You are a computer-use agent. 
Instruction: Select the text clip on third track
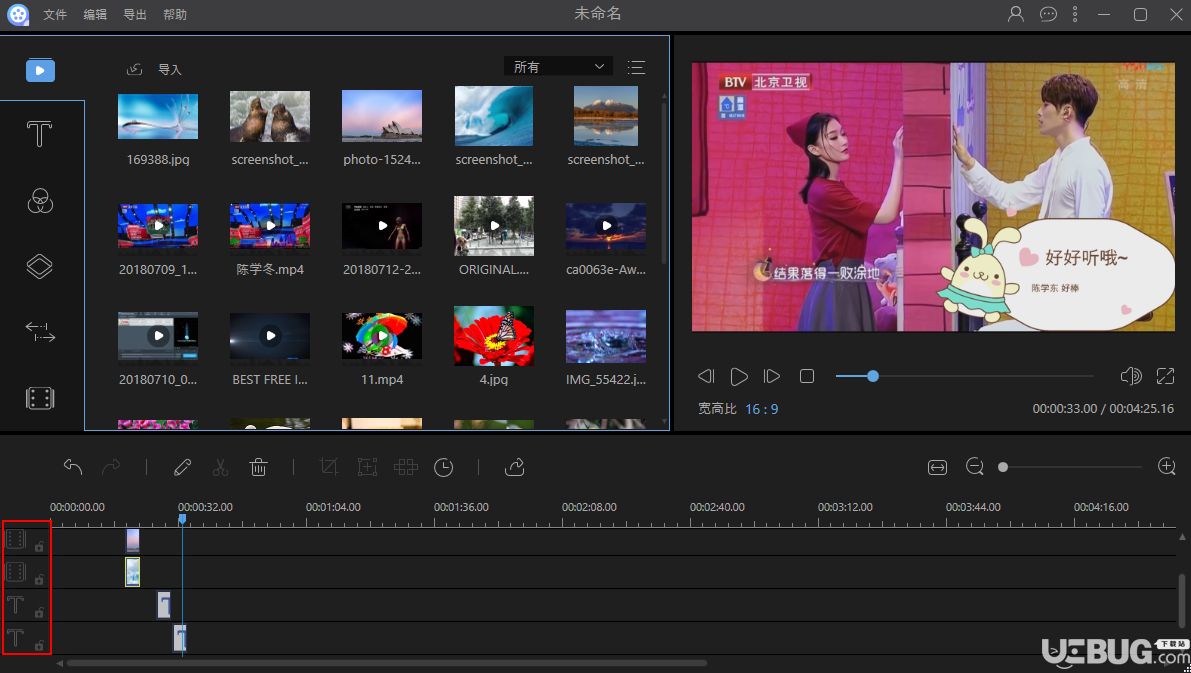(x=163, y=605)
